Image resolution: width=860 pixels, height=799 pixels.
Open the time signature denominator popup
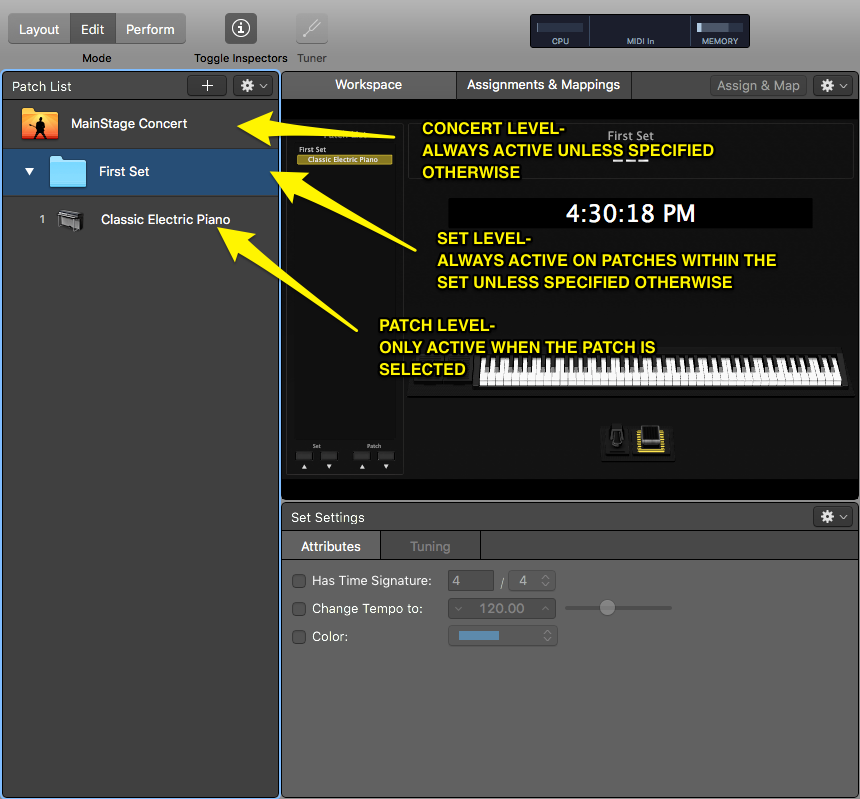point(532,581)
